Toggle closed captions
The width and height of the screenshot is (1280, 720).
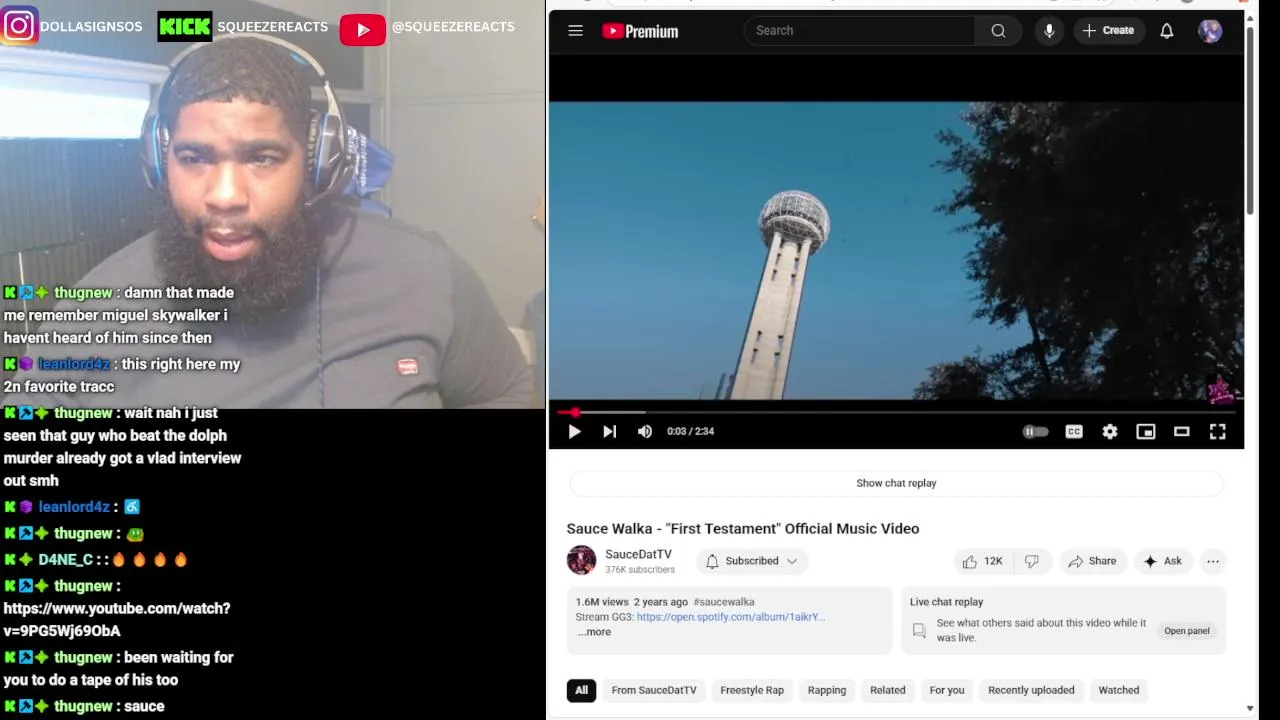coord(1074,431)
